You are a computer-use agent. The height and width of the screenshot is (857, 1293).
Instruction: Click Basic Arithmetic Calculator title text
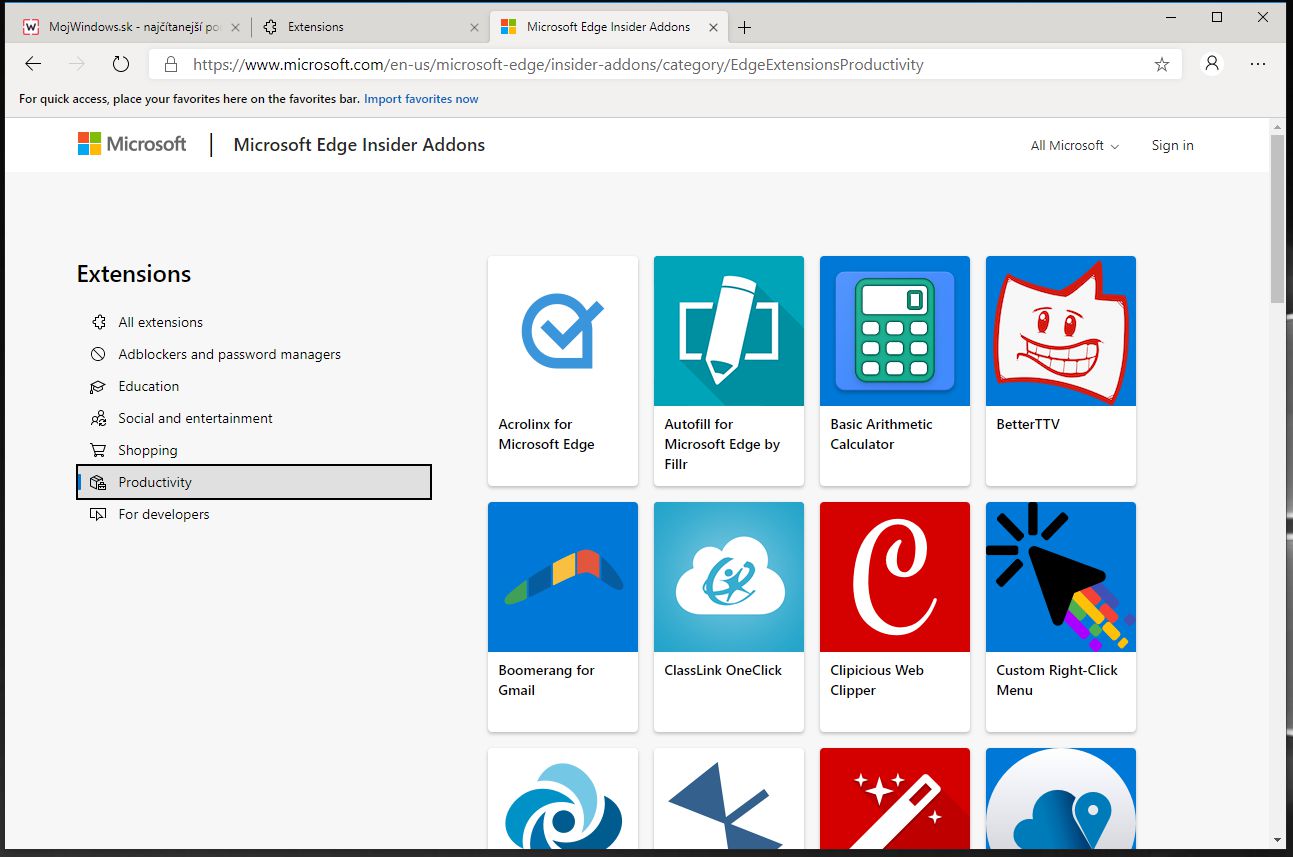(x=881, y=434)
